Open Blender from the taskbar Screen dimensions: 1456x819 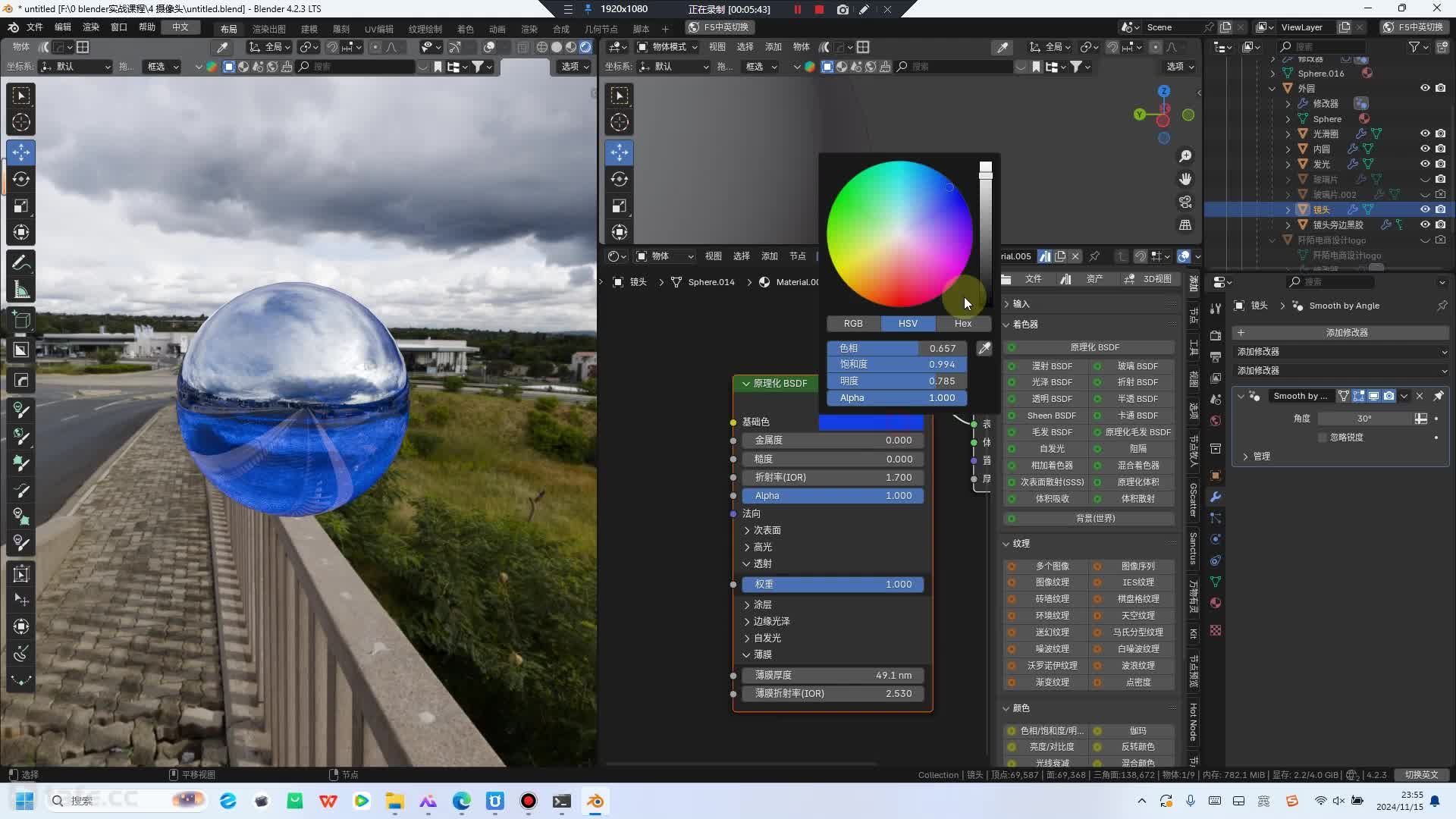(595, 801)
